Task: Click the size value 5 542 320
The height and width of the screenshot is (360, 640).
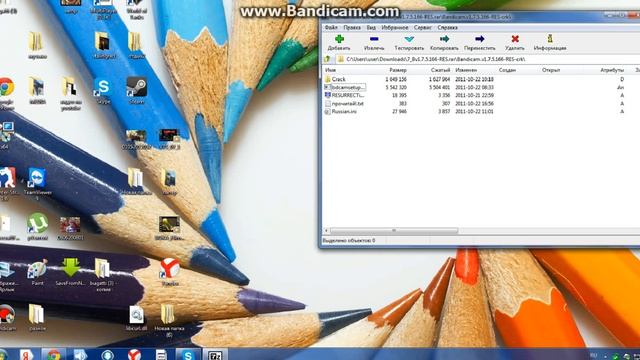Action: point(396,87)
